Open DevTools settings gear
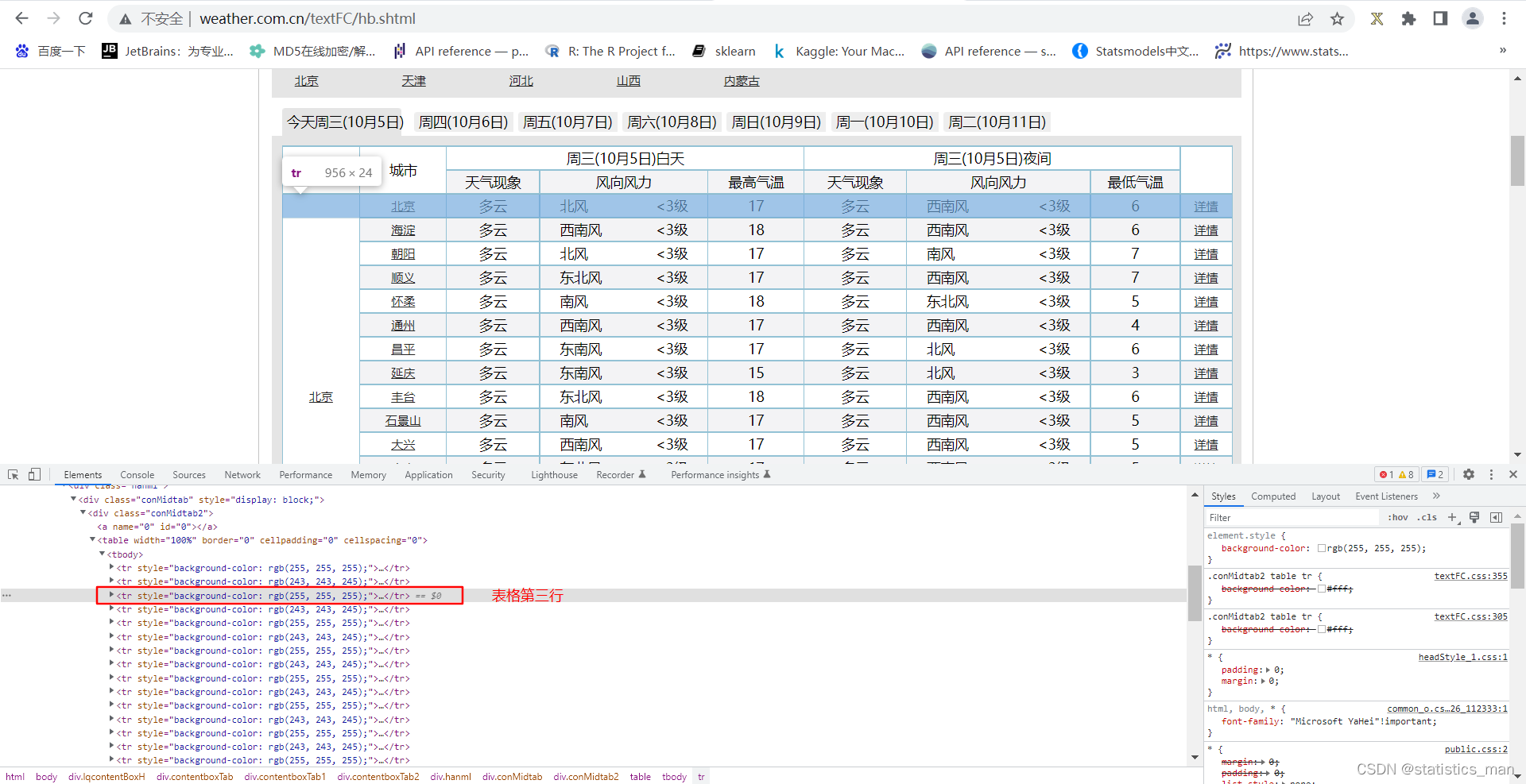The image size is (1526, 784). 1469,474
